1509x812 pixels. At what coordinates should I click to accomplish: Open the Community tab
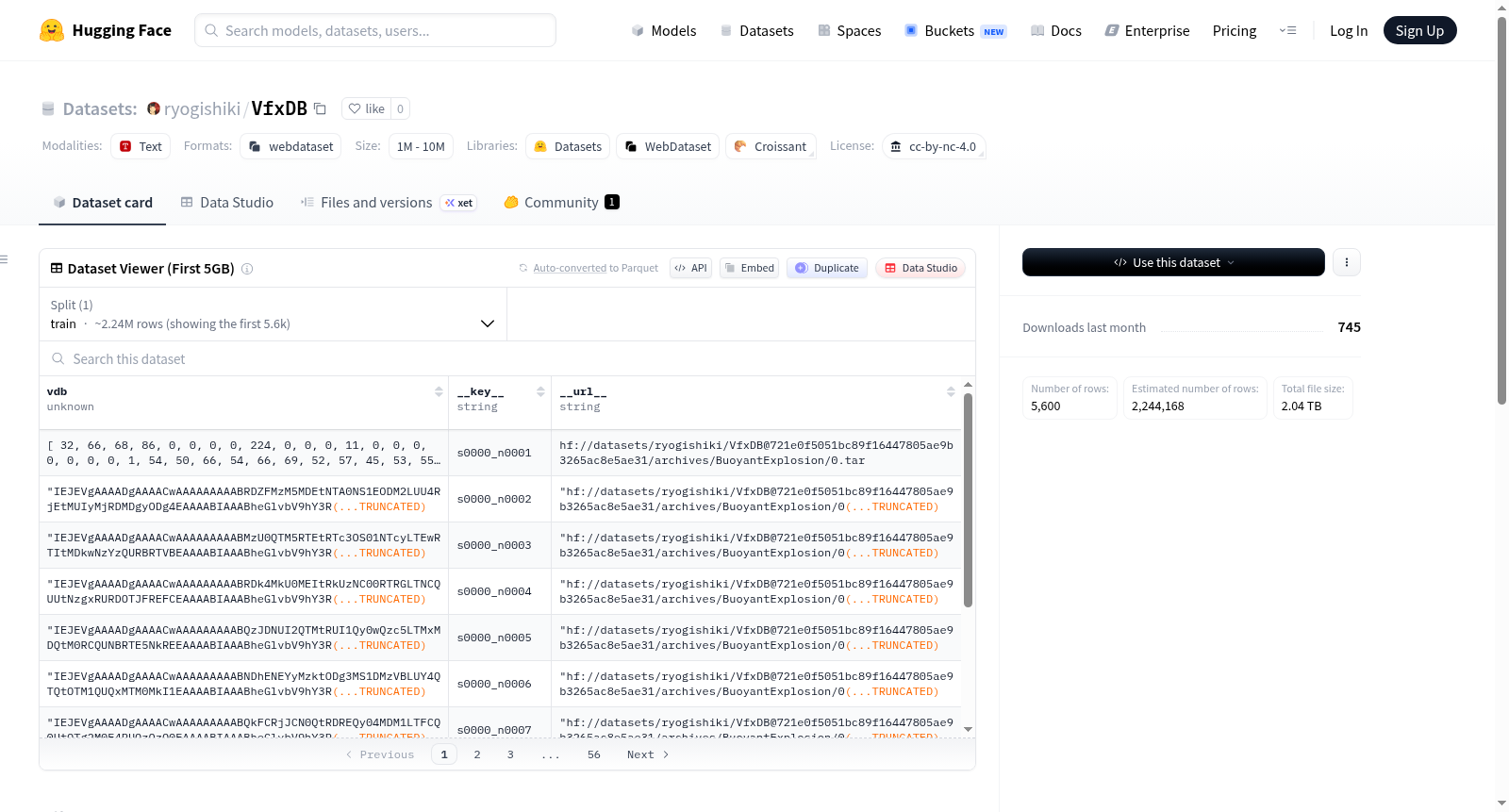561,202
